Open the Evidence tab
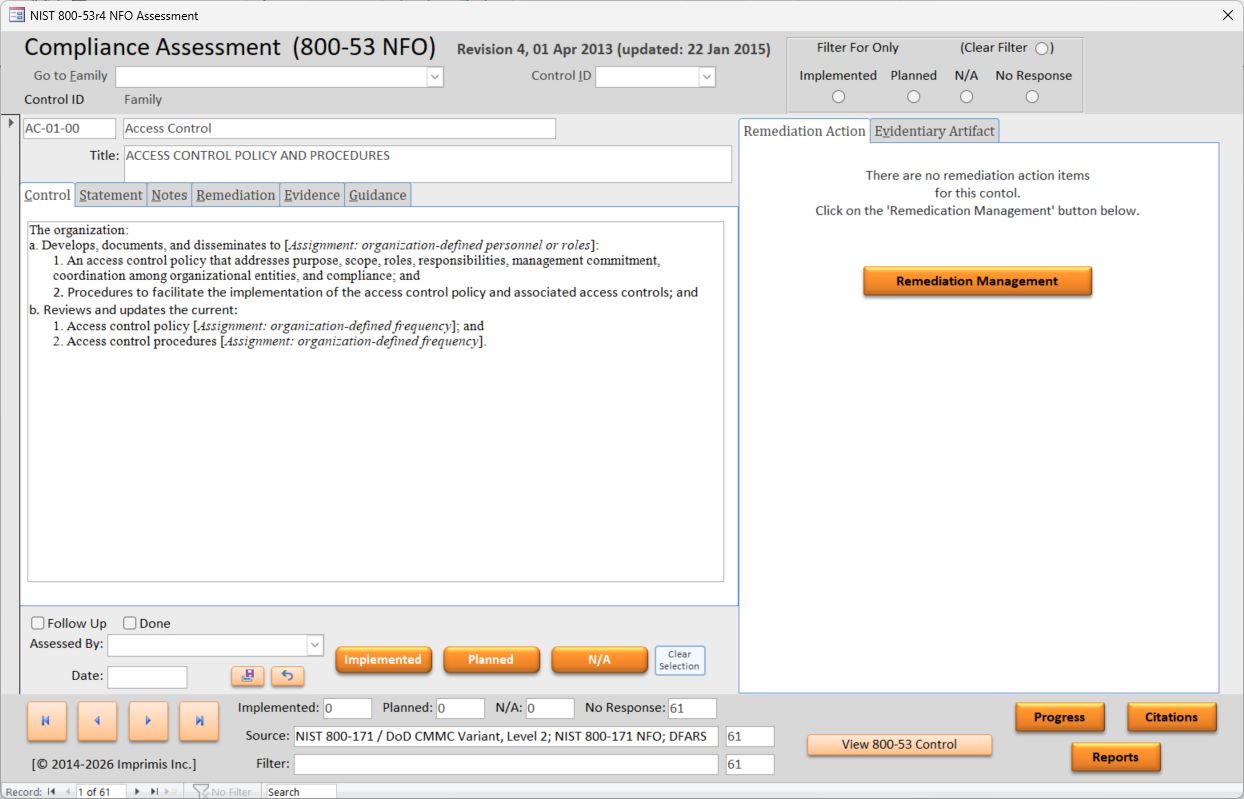1244x799 pixels. click(x=312, y=195)
